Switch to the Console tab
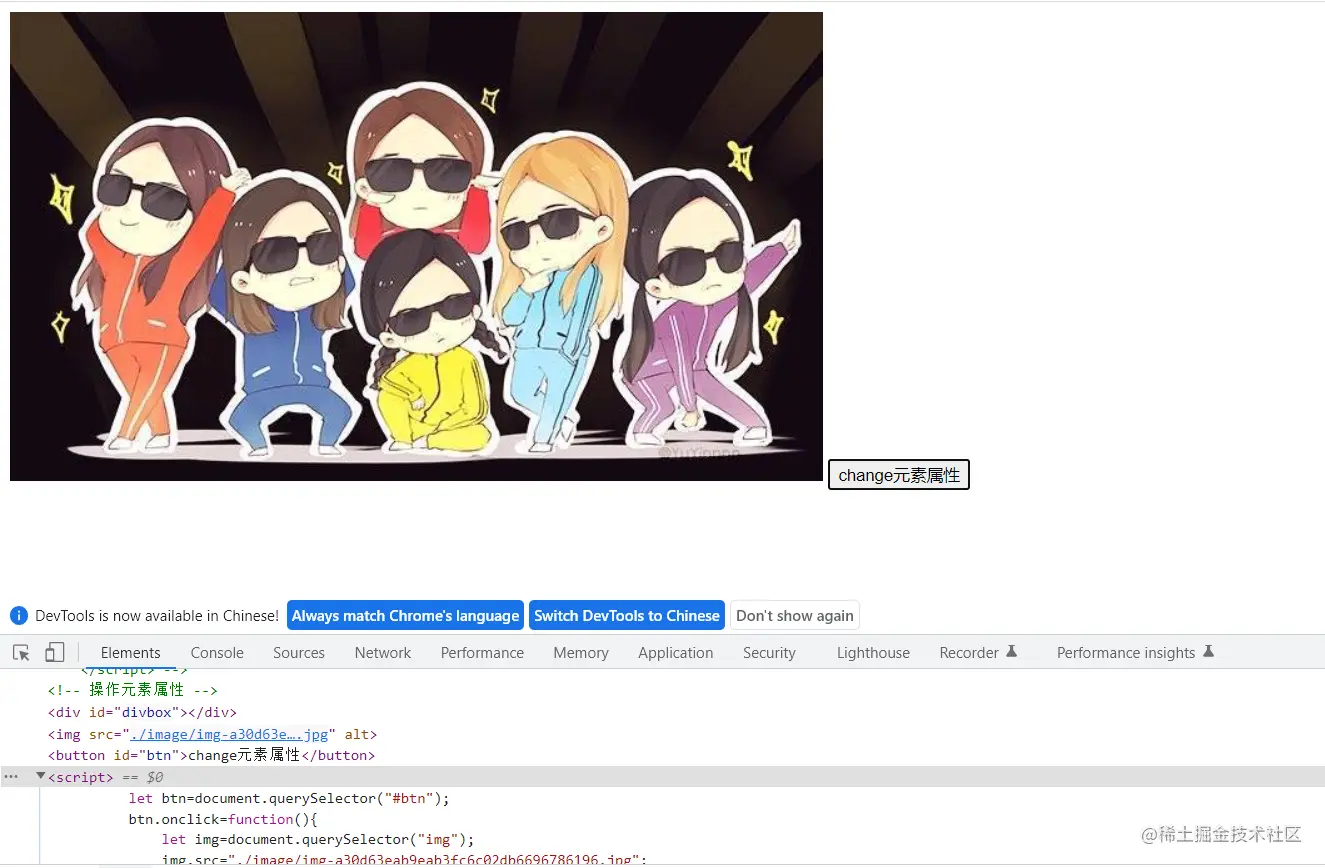 point(217,653)
